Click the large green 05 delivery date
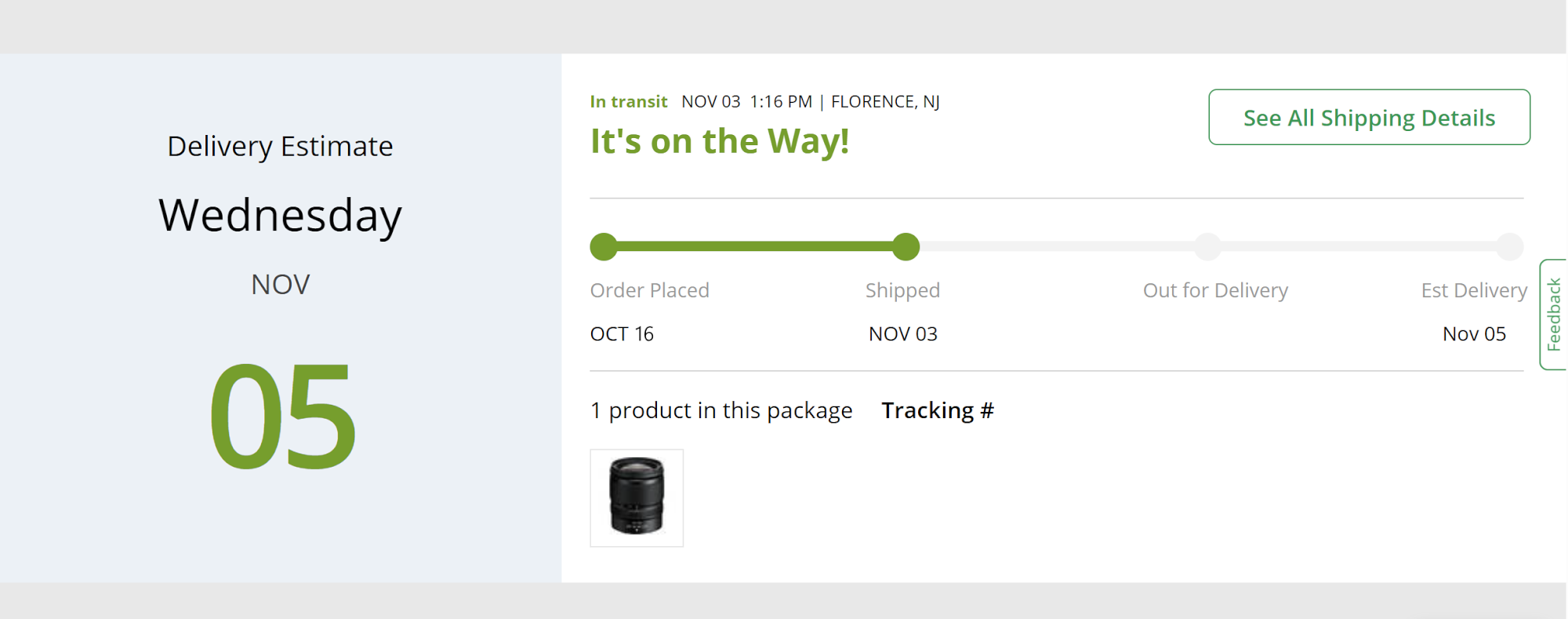1568x619 pixels. tap(282, 415)
